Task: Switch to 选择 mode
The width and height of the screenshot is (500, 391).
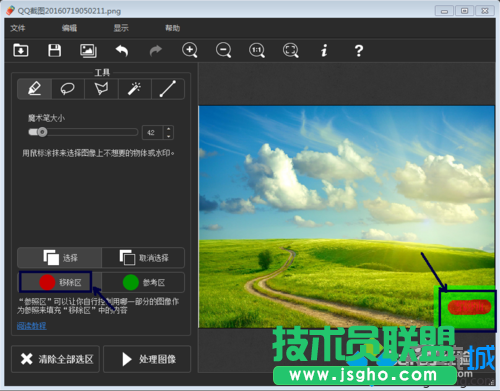Action: click(x=60, y=258)
